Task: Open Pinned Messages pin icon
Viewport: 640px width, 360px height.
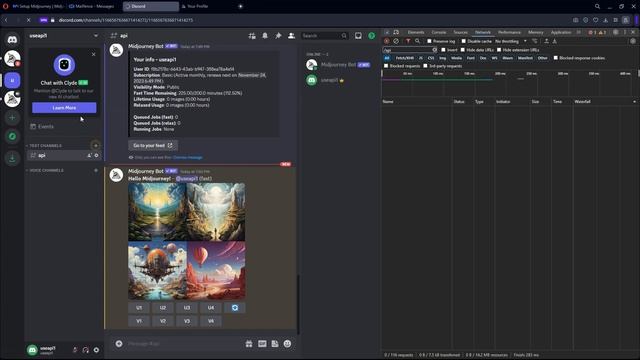Action: click(278, 36)
